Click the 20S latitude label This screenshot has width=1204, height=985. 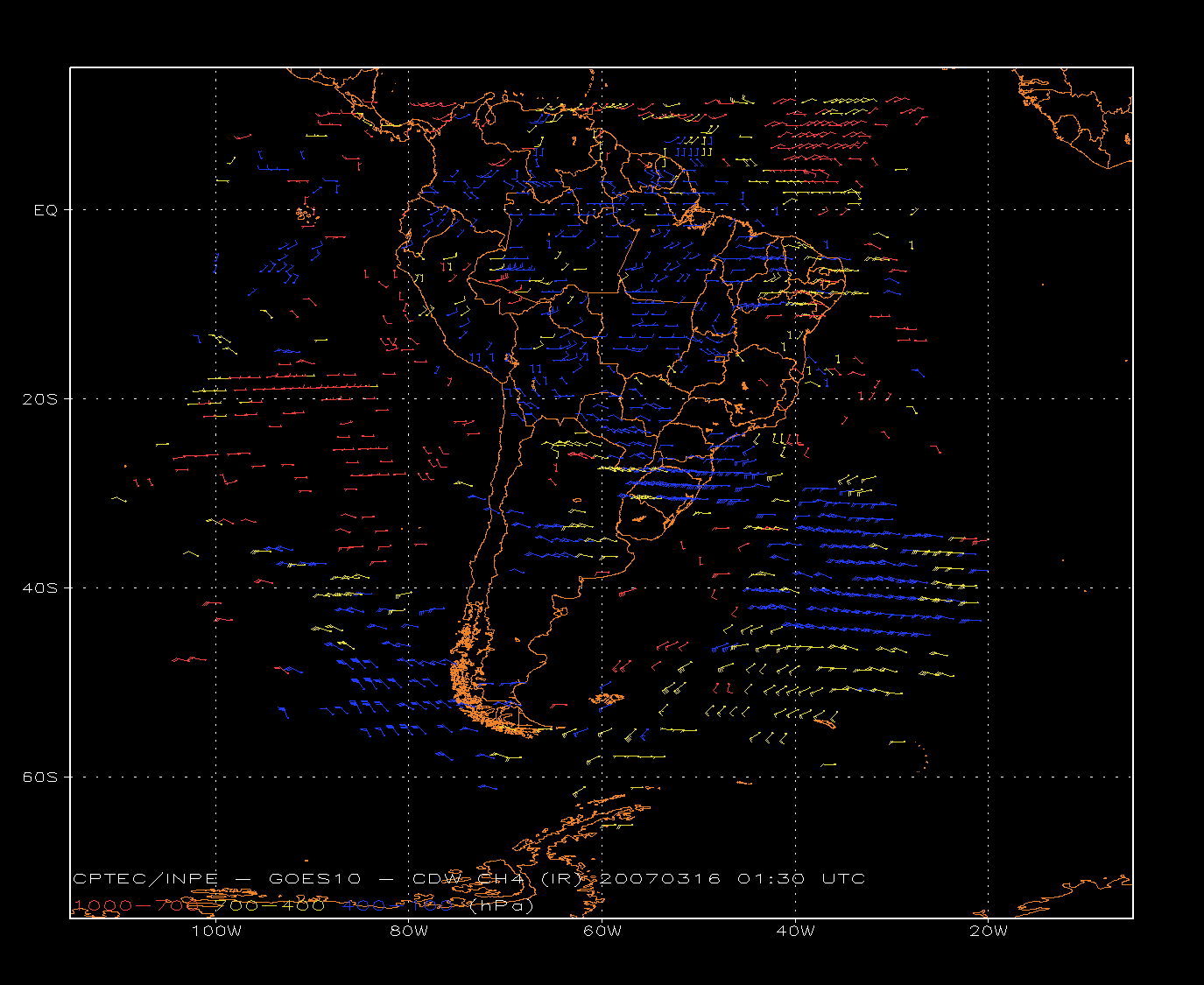click(x=39, y=399)
